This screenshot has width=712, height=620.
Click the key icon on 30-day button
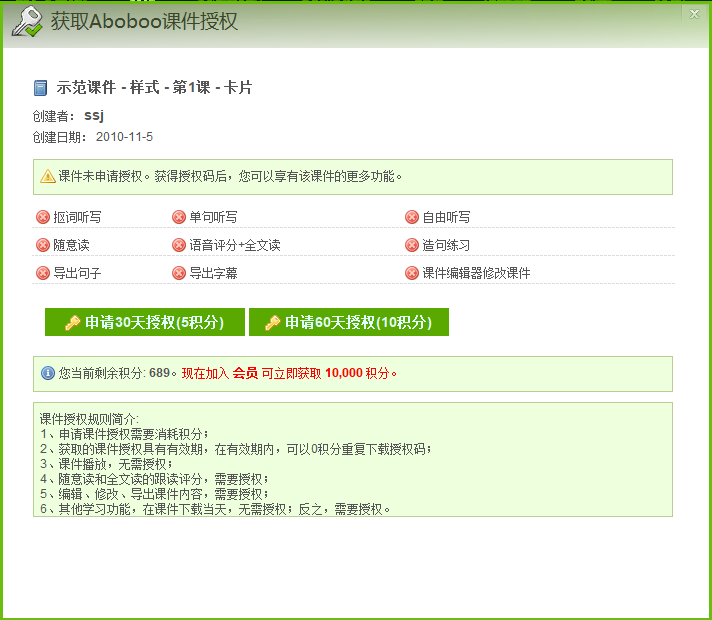coord(73,322)
